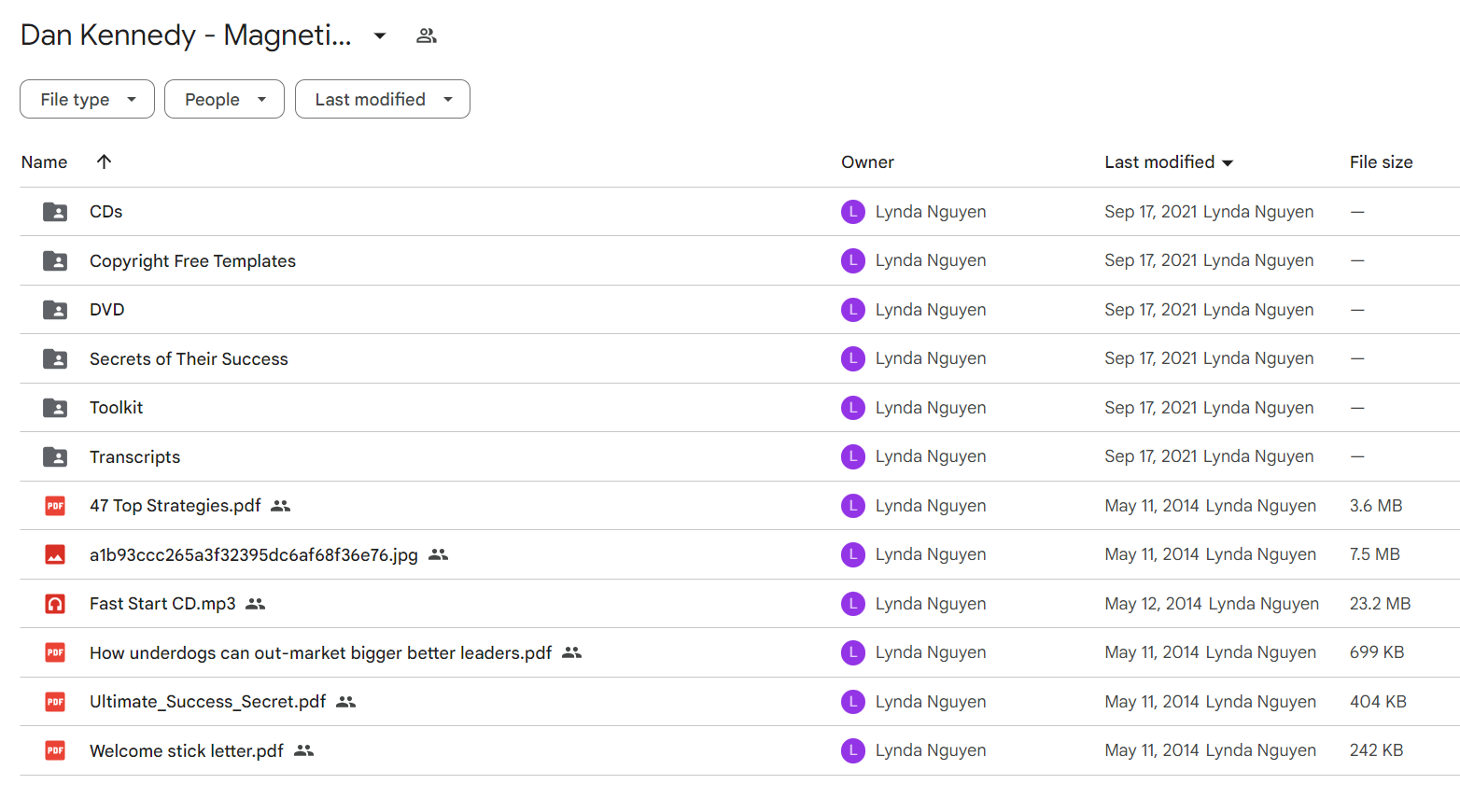1460x812 pixels.
Task: Click shared icon next to How underdogs pdf
Action: coord(572,652)
